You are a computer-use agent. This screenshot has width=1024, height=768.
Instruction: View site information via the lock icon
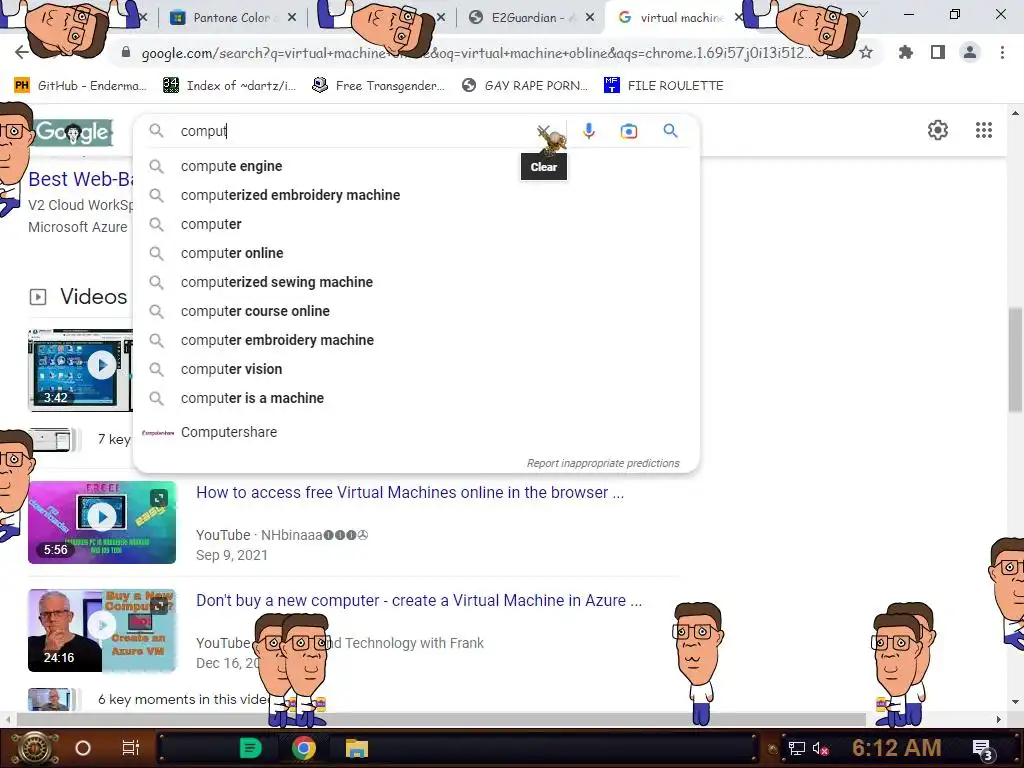click(x=126, y=53)
